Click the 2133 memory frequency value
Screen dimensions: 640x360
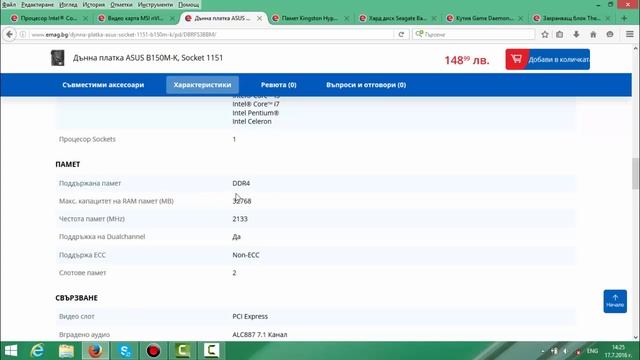click(x=240, y=219)
